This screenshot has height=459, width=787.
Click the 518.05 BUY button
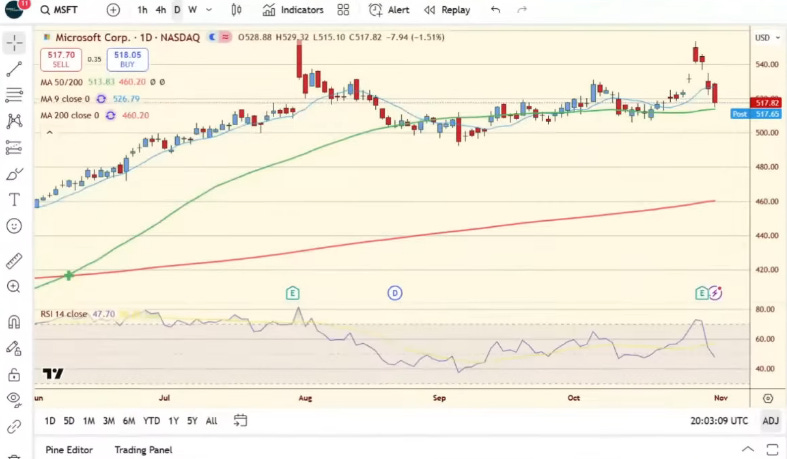(127, 59)
